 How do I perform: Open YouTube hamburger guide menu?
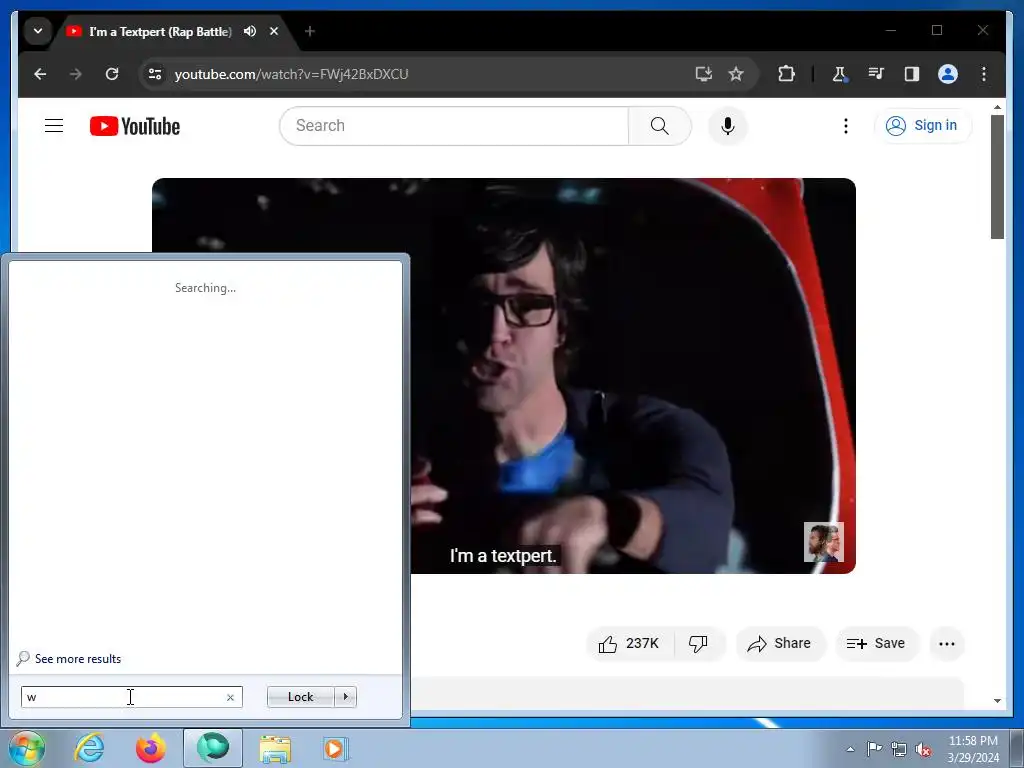coord(54,125)
